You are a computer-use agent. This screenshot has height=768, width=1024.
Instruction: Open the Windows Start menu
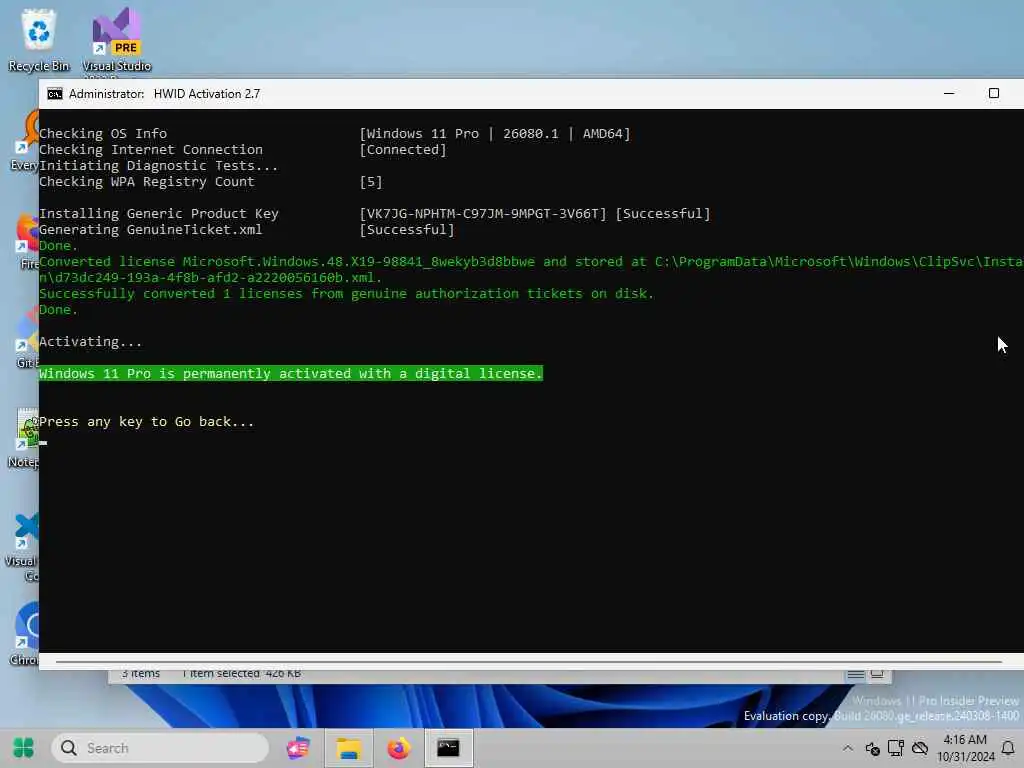[x=24, y=748]
